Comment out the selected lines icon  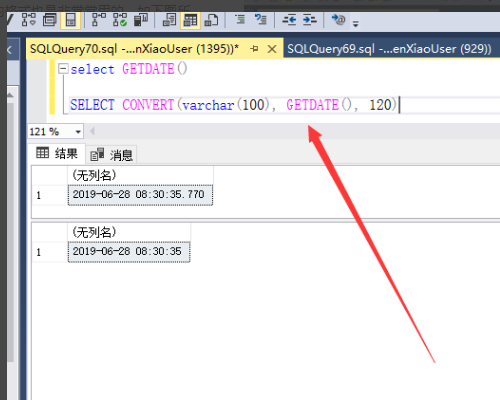[240, 19]
